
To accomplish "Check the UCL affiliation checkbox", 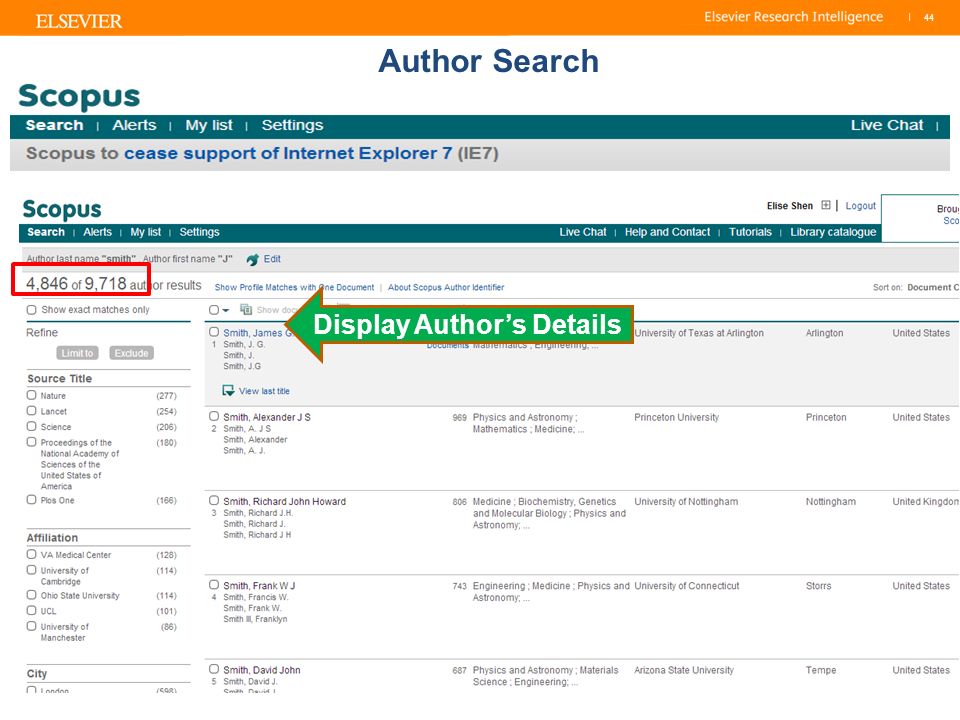I will click(x=32, y=610).
